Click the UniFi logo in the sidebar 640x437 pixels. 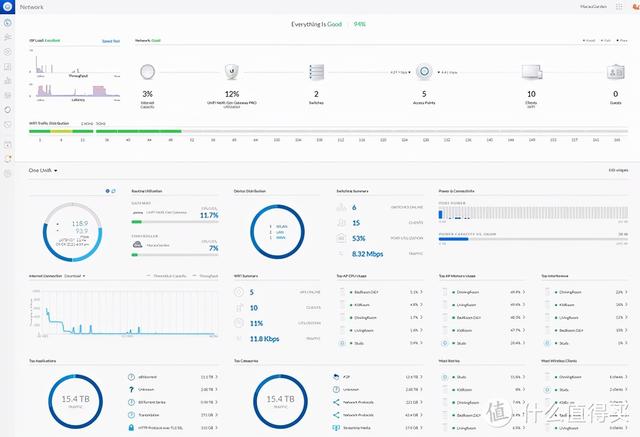[x=8, y=7]
